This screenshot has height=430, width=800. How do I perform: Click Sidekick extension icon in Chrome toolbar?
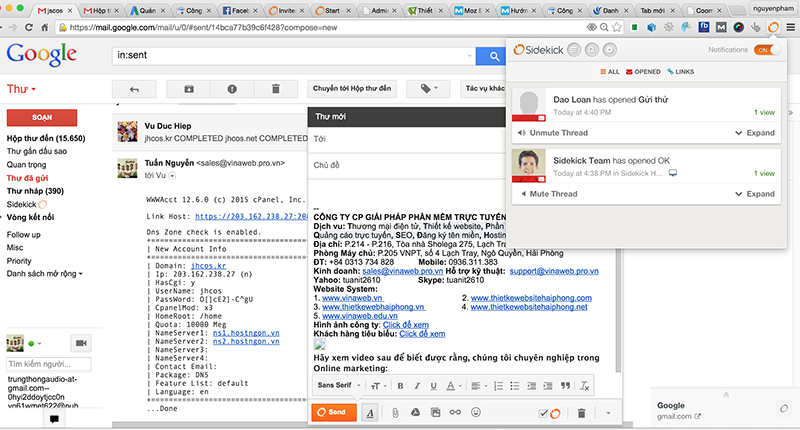coord(773,27)
